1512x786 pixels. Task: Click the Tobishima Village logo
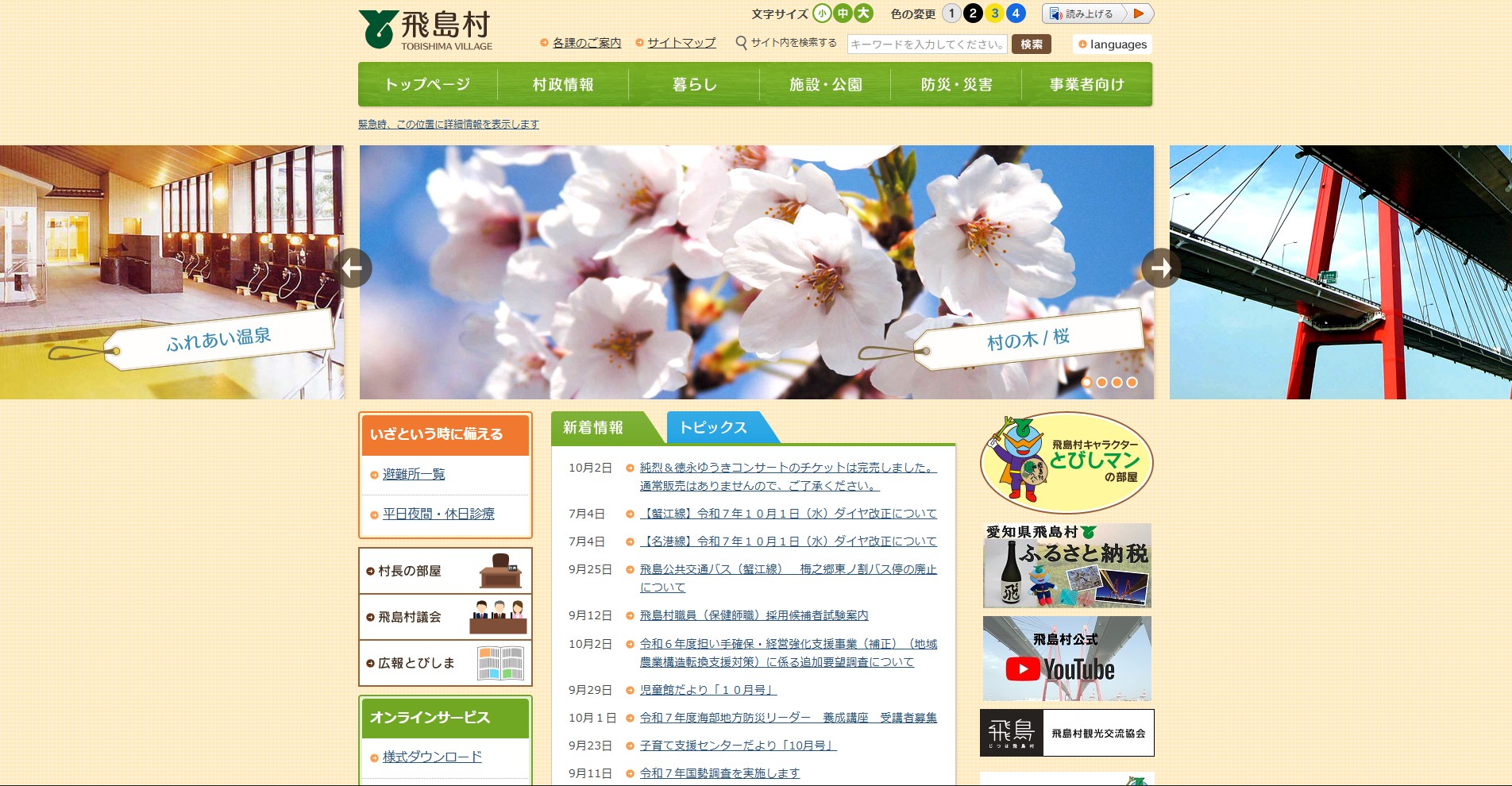click(x=426, y=30)
